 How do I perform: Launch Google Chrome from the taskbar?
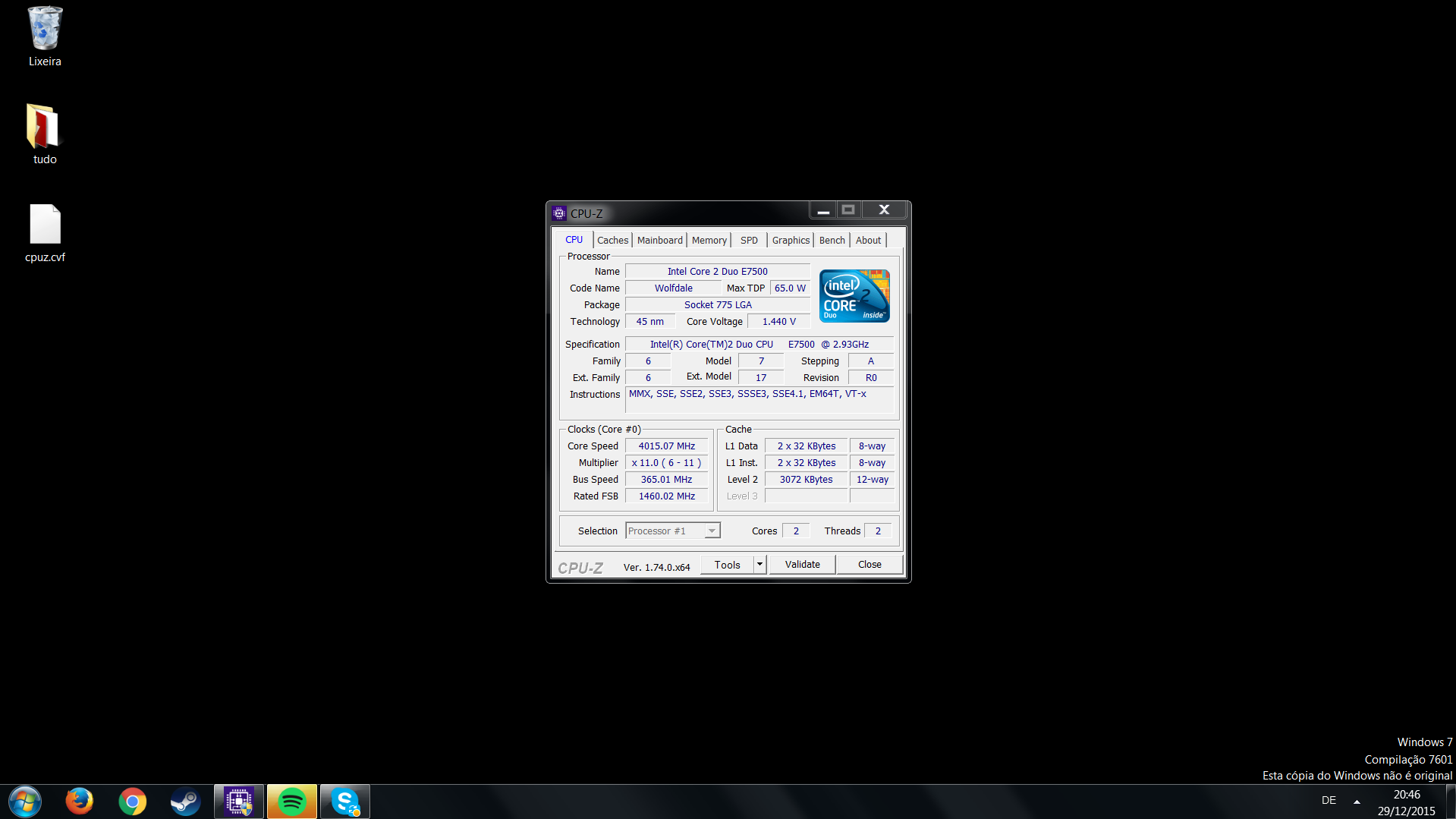[132, 802]
